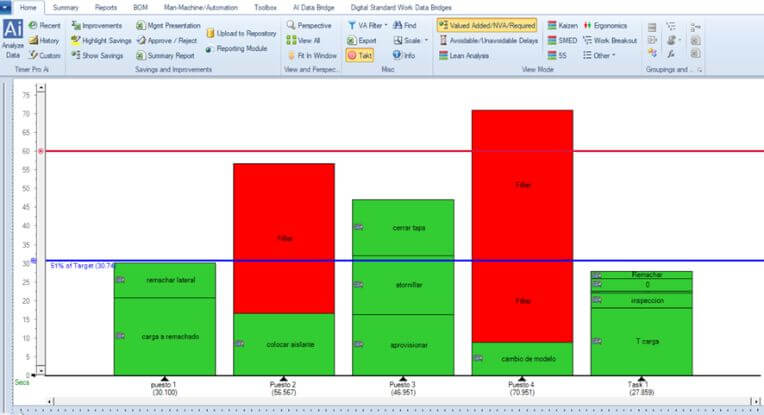Click Show Savings
This screenshot has width=764, height=415.
97,56
